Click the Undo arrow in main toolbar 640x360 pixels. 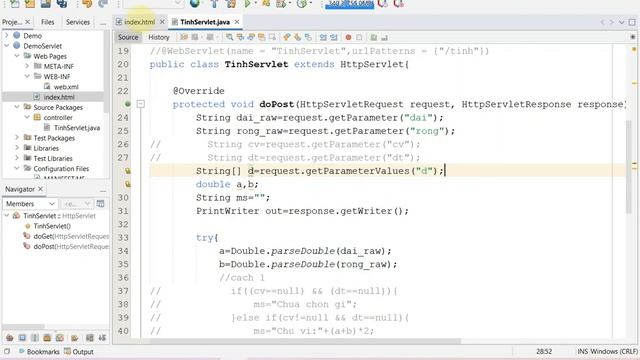click(87, 4)
